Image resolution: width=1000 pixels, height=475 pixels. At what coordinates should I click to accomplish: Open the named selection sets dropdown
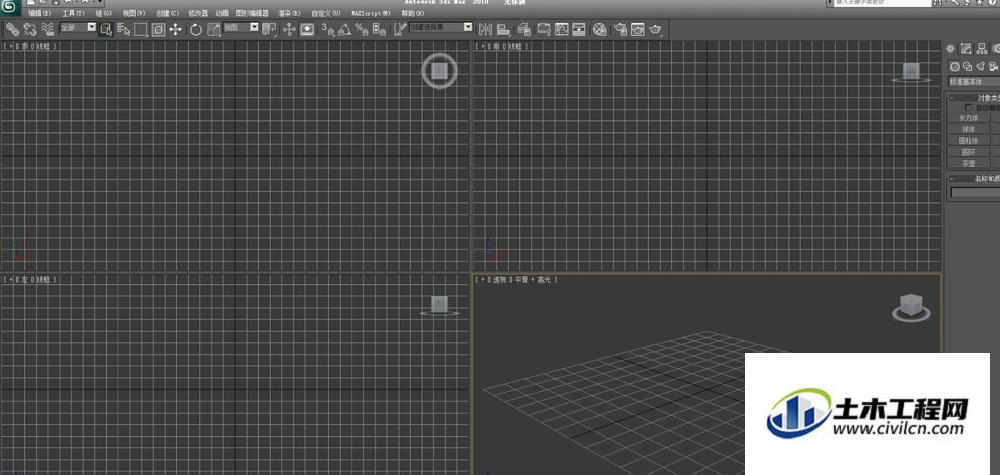441,27
